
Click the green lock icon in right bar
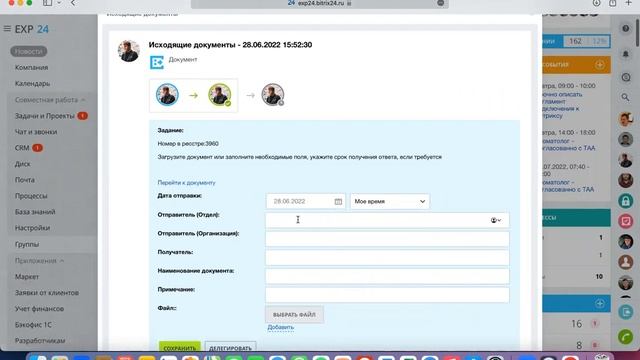(625, 201)
